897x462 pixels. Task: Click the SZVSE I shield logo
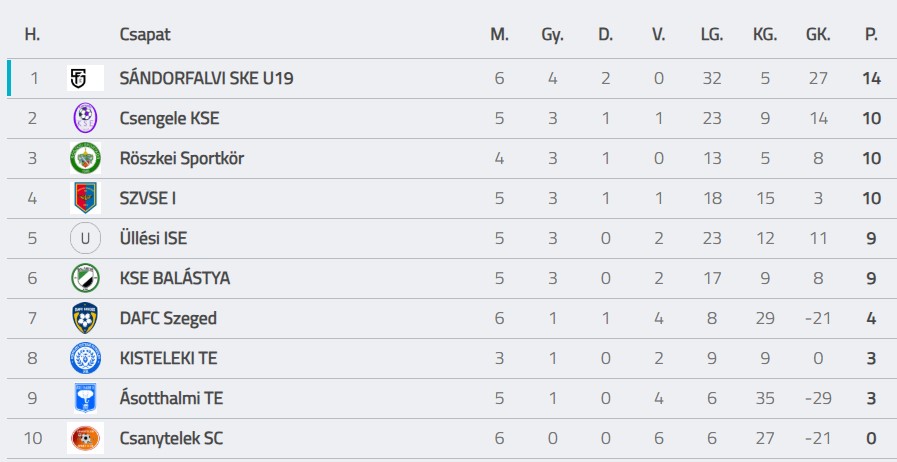85,198
